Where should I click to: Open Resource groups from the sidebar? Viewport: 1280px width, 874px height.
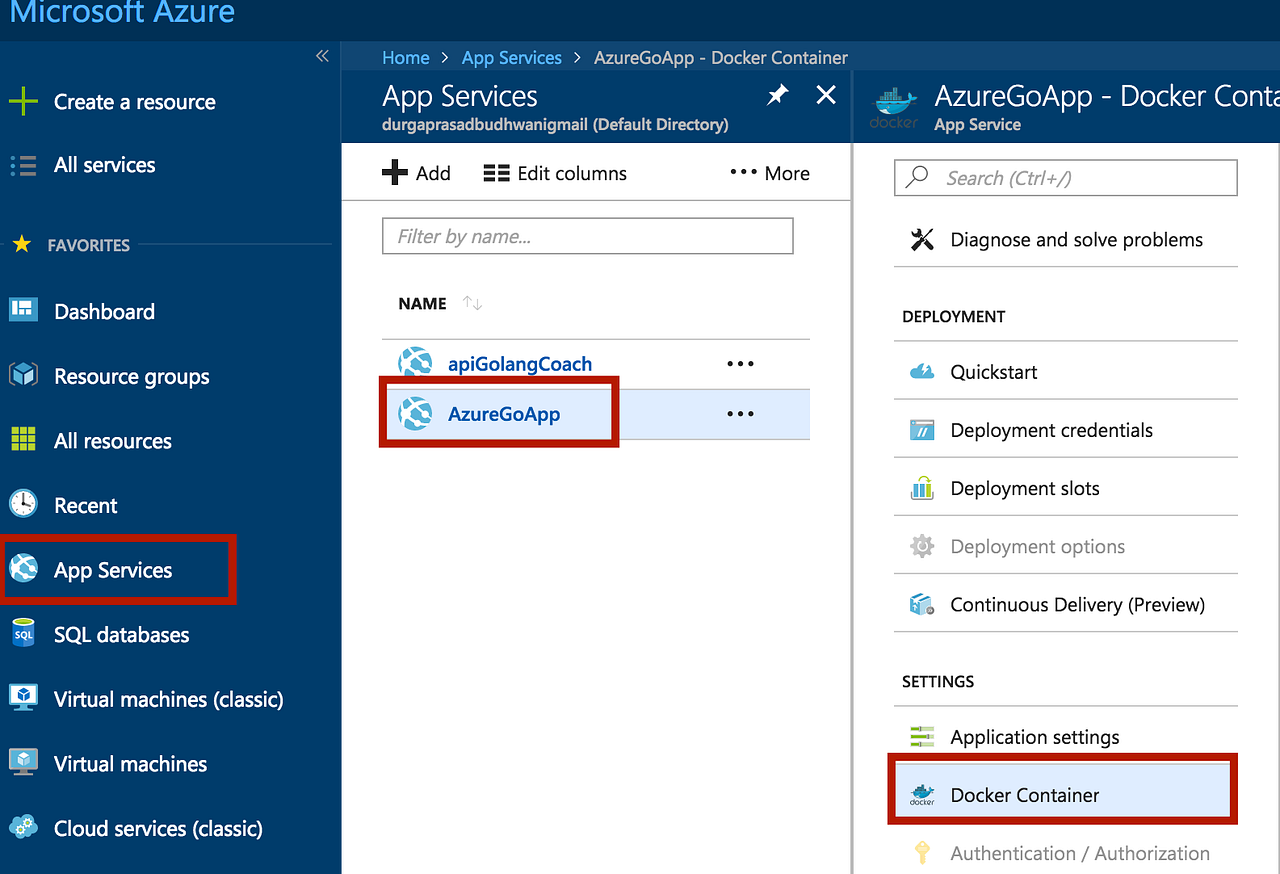131,376
